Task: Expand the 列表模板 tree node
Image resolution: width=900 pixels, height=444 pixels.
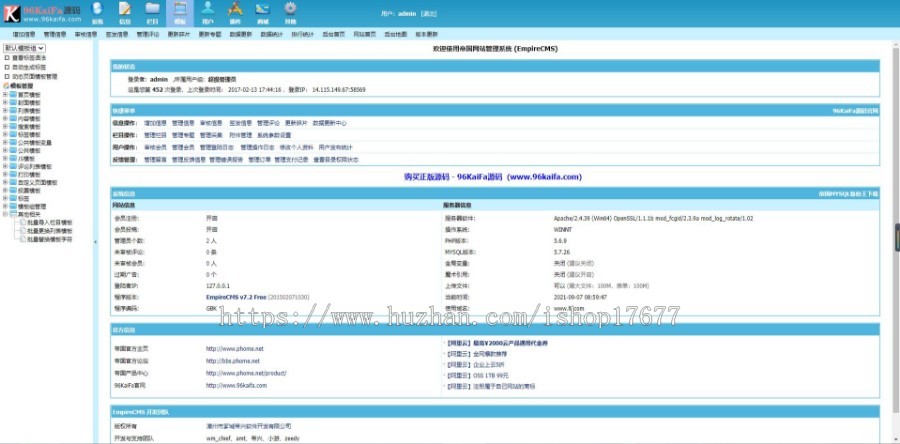Action: (5, 111)
